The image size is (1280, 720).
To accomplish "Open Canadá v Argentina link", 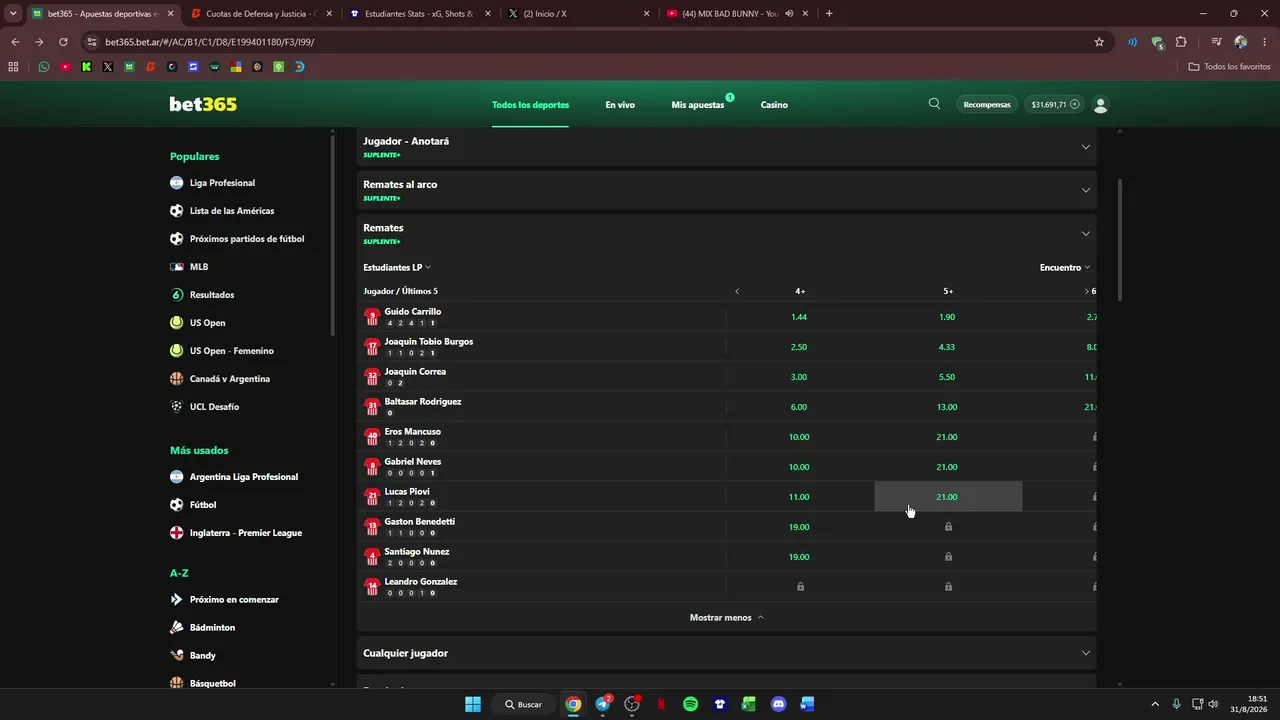I will pyautogui.click(x=230, y=379).
